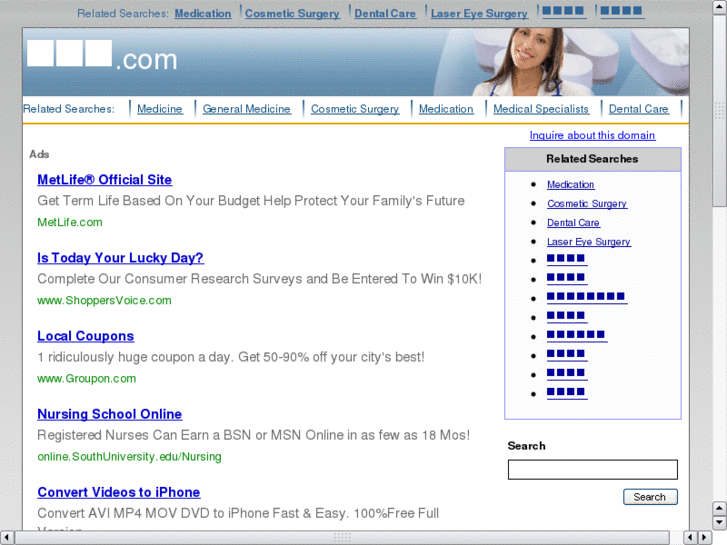The width and height of the screenshot is (727, 545).
Task: Open Laser Eye Surgery link in top bar
Action: (479, 14)
